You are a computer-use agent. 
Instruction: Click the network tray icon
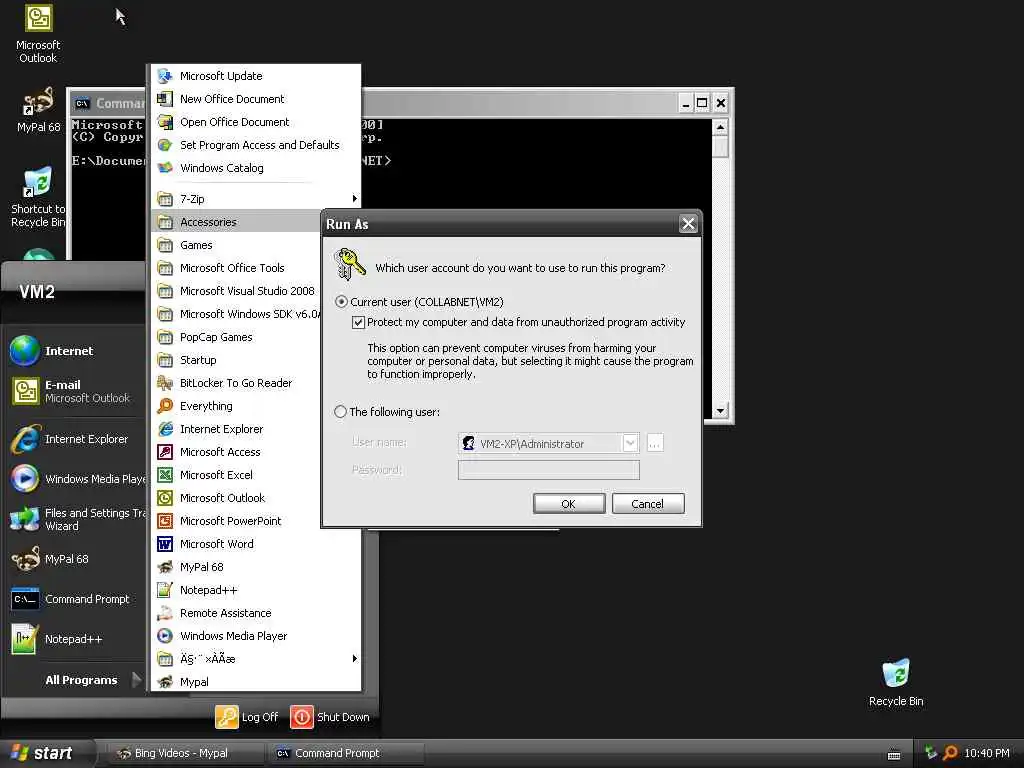point(931,753)
